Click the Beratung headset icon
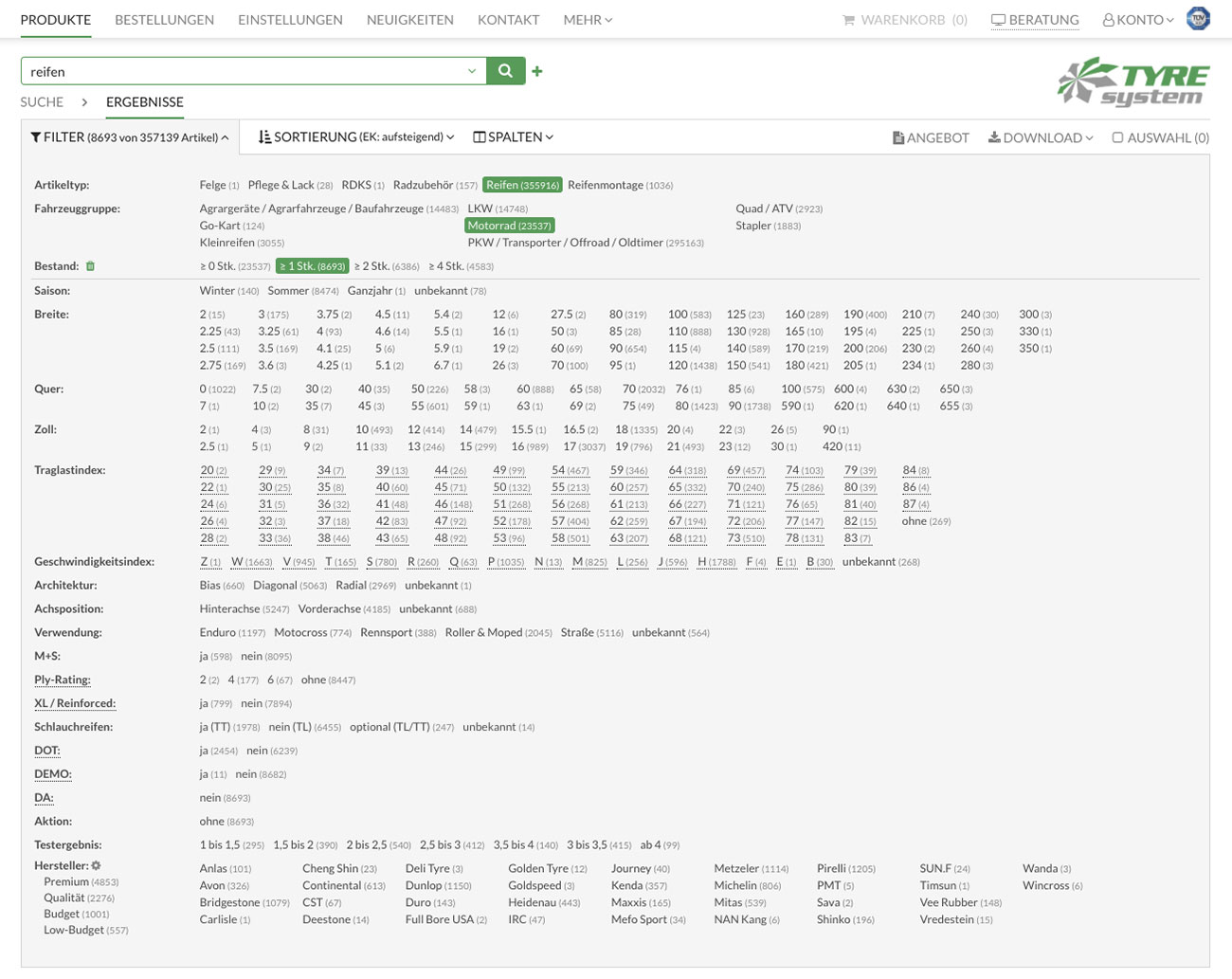Image resolution: width=1232 pixels, height=979 pixels. [998, 18]
